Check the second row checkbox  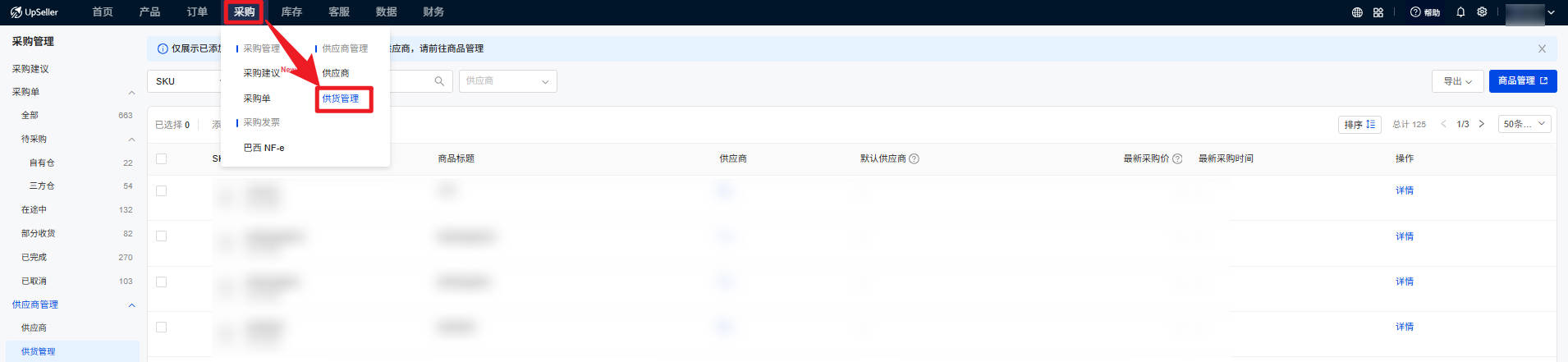click(x=161, y=236)
